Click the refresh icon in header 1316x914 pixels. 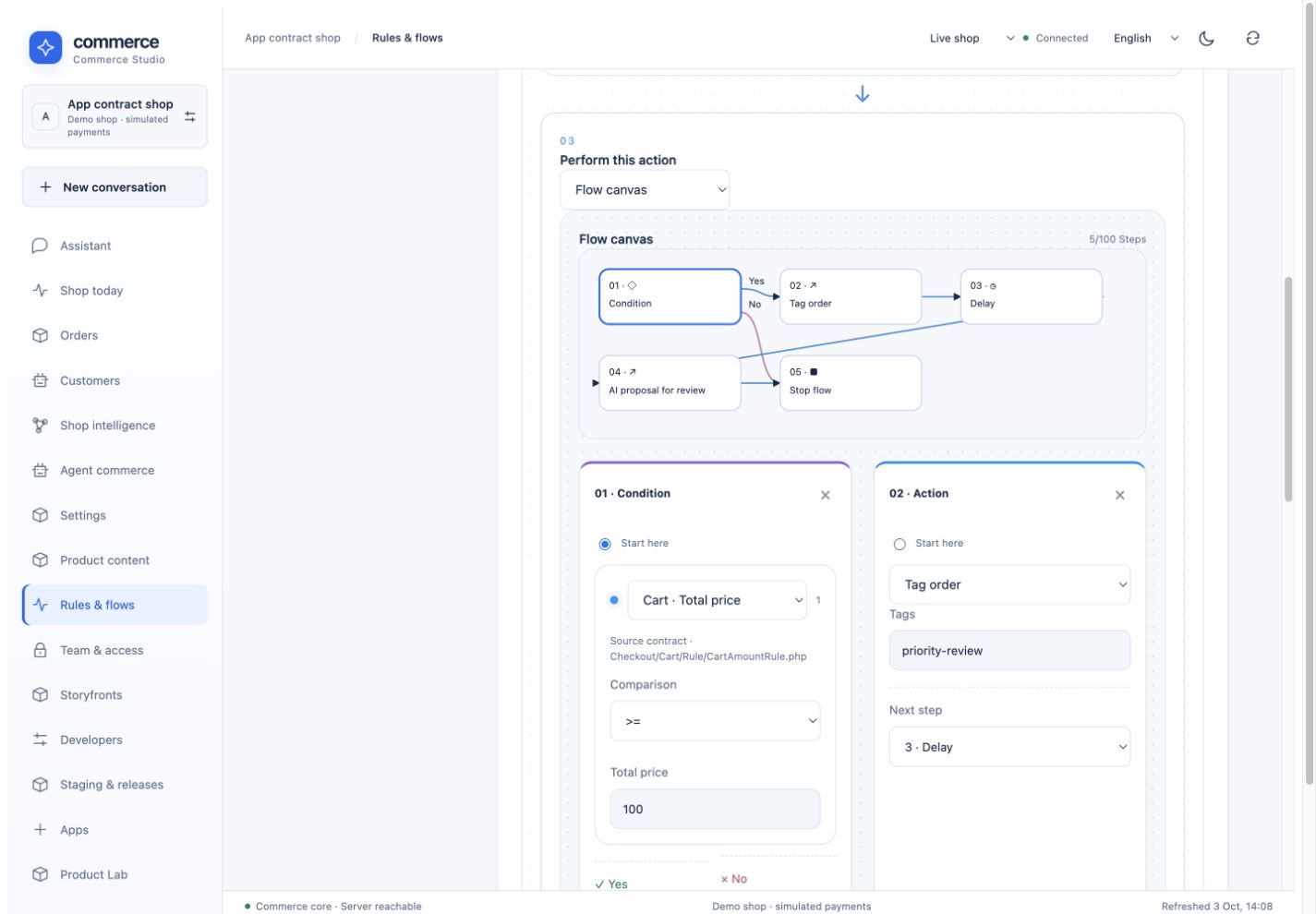1252,38
